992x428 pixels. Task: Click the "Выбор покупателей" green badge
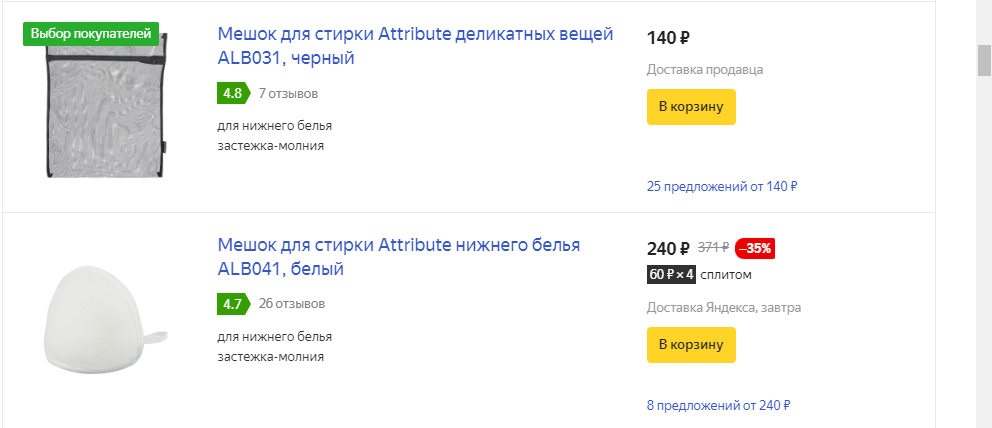click(91, 33)
